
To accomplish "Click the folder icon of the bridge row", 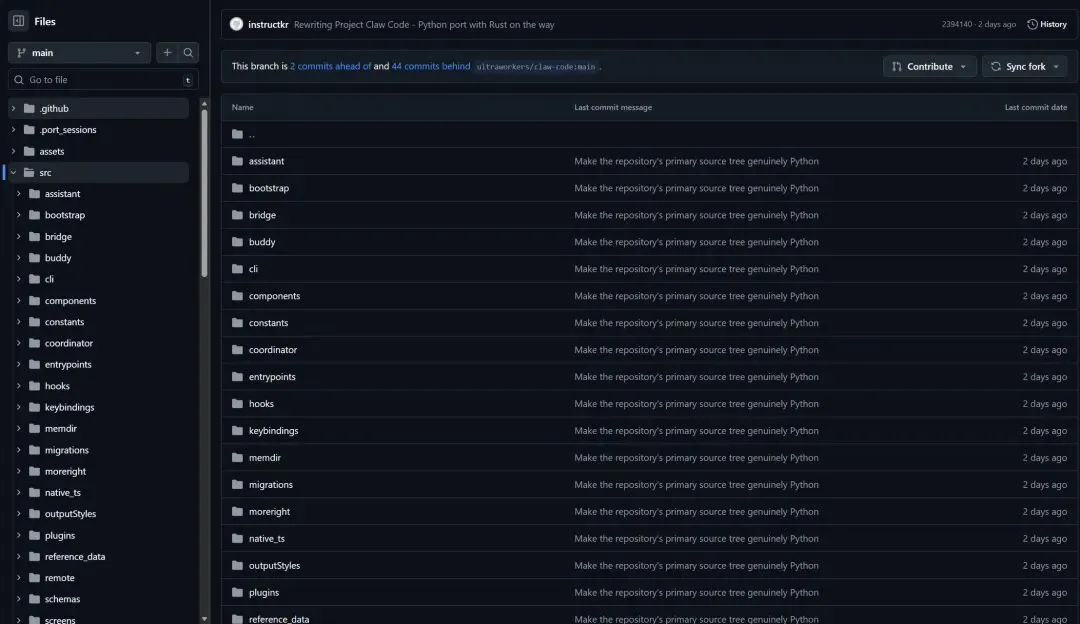I will [238, 215].
